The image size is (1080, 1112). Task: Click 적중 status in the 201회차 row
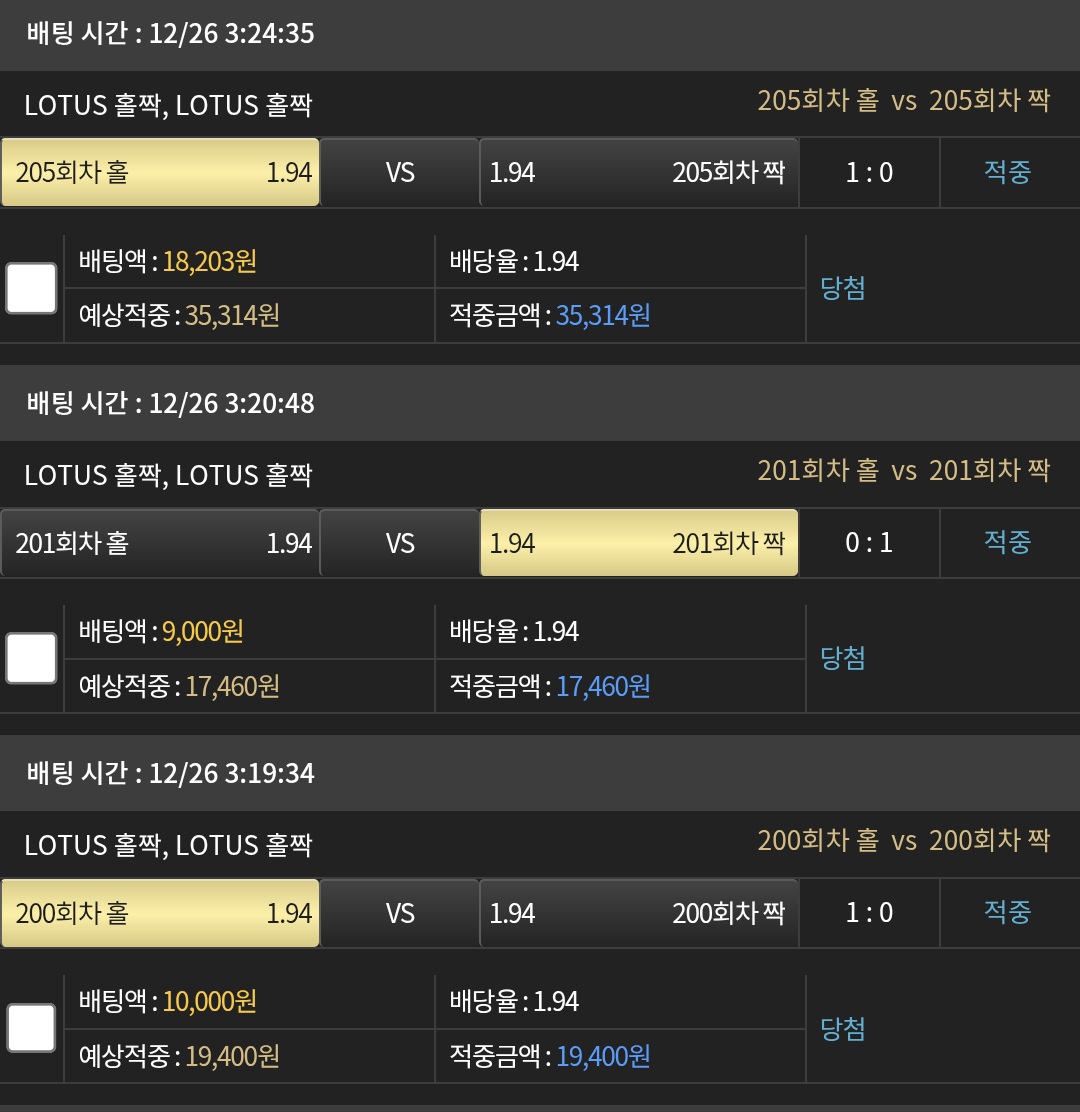(x=1007, y=542)
